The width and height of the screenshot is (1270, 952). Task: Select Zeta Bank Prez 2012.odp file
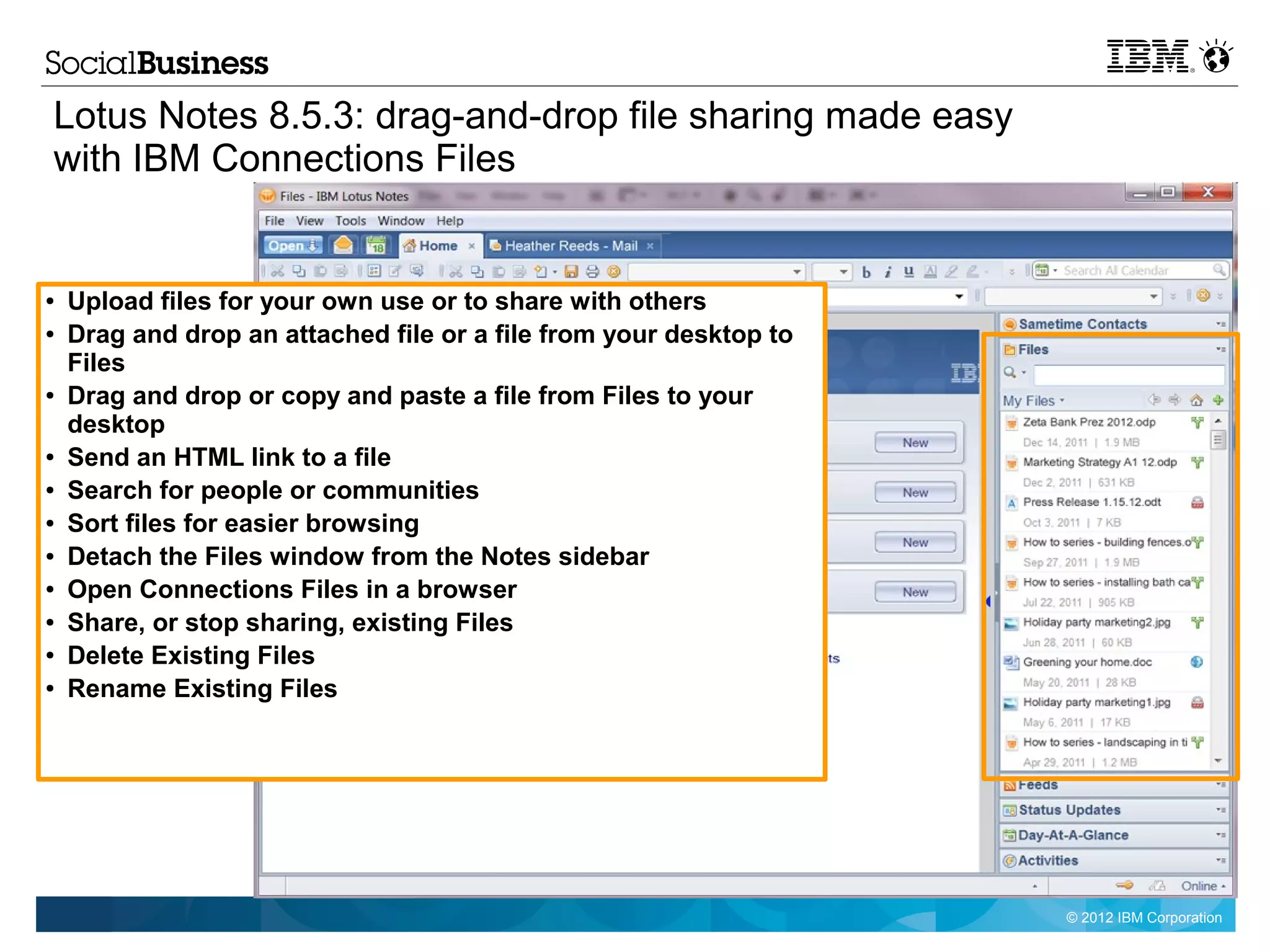(x=1105, y=432)
